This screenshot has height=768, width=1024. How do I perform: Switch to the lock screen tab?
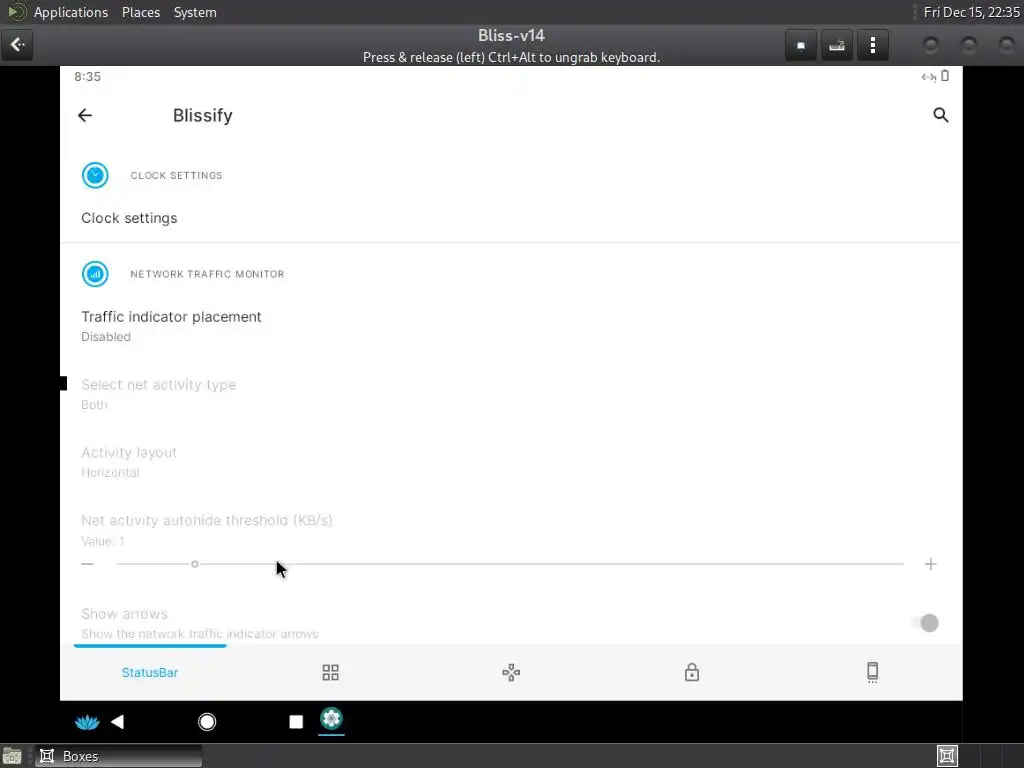point(692,672)
